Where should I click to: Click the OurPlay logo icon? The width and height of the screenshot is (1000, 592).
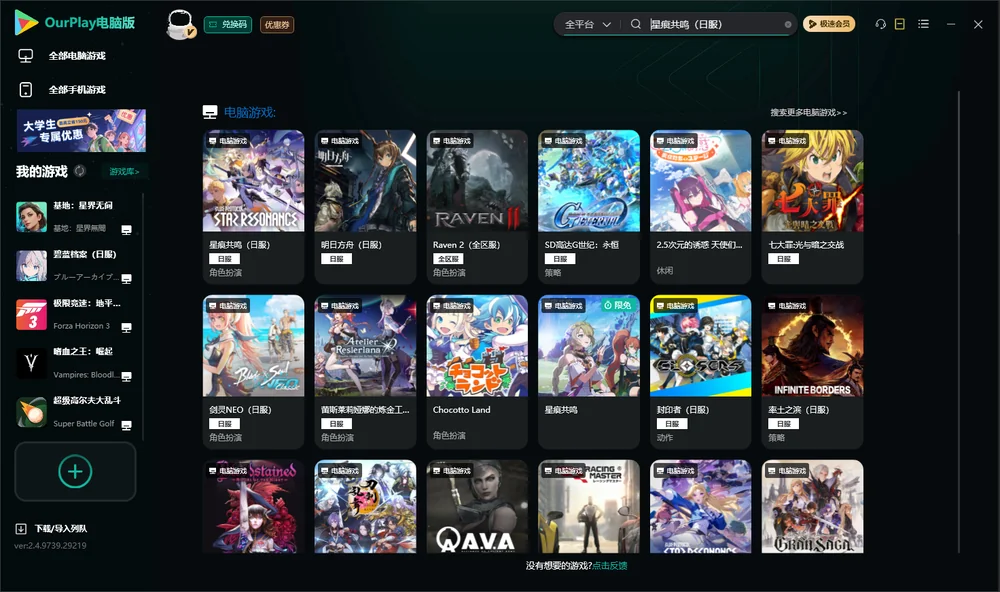tap(26, 23)
